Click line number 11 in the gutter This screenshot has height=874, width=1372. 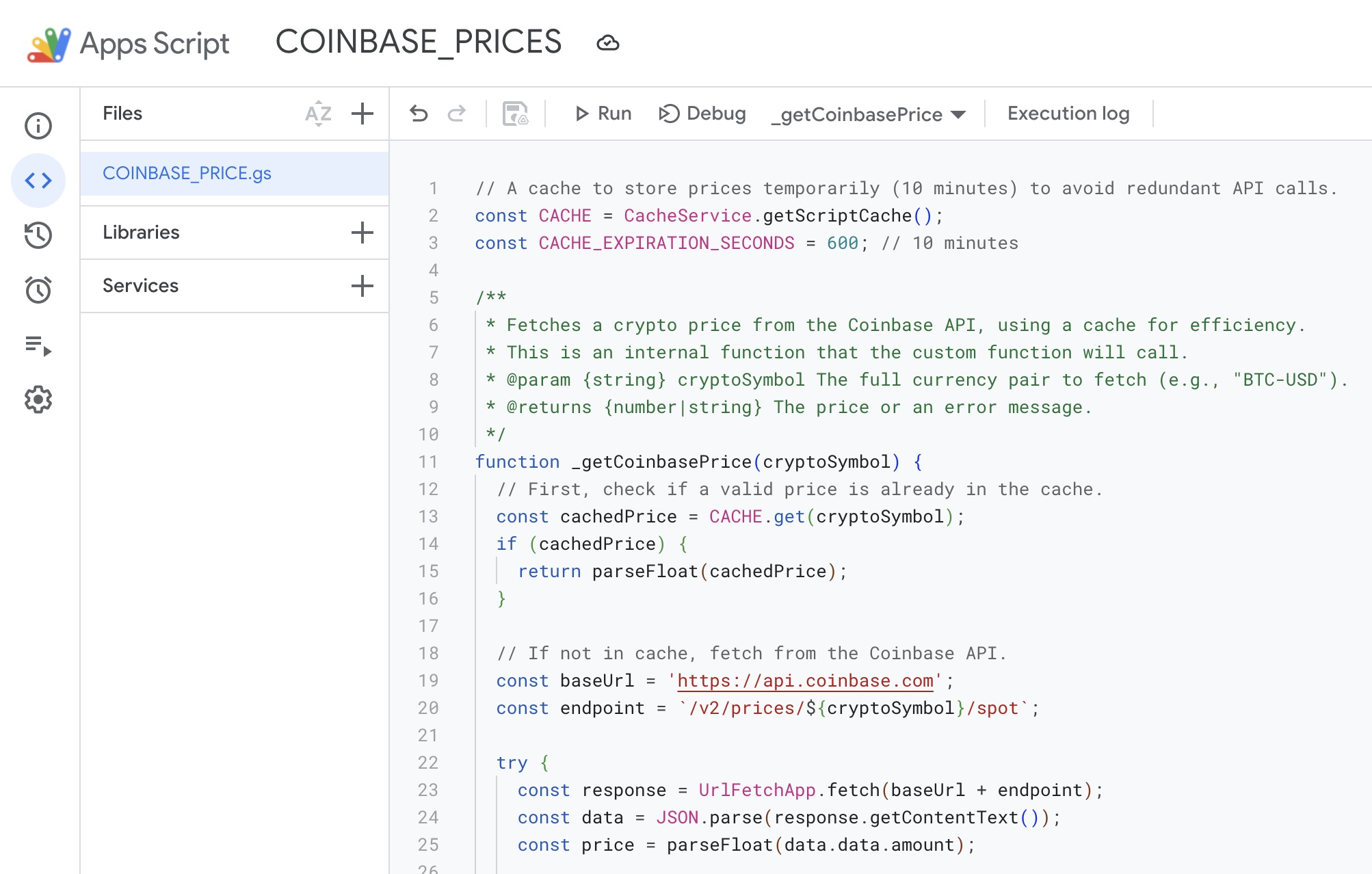click(428, 462)
